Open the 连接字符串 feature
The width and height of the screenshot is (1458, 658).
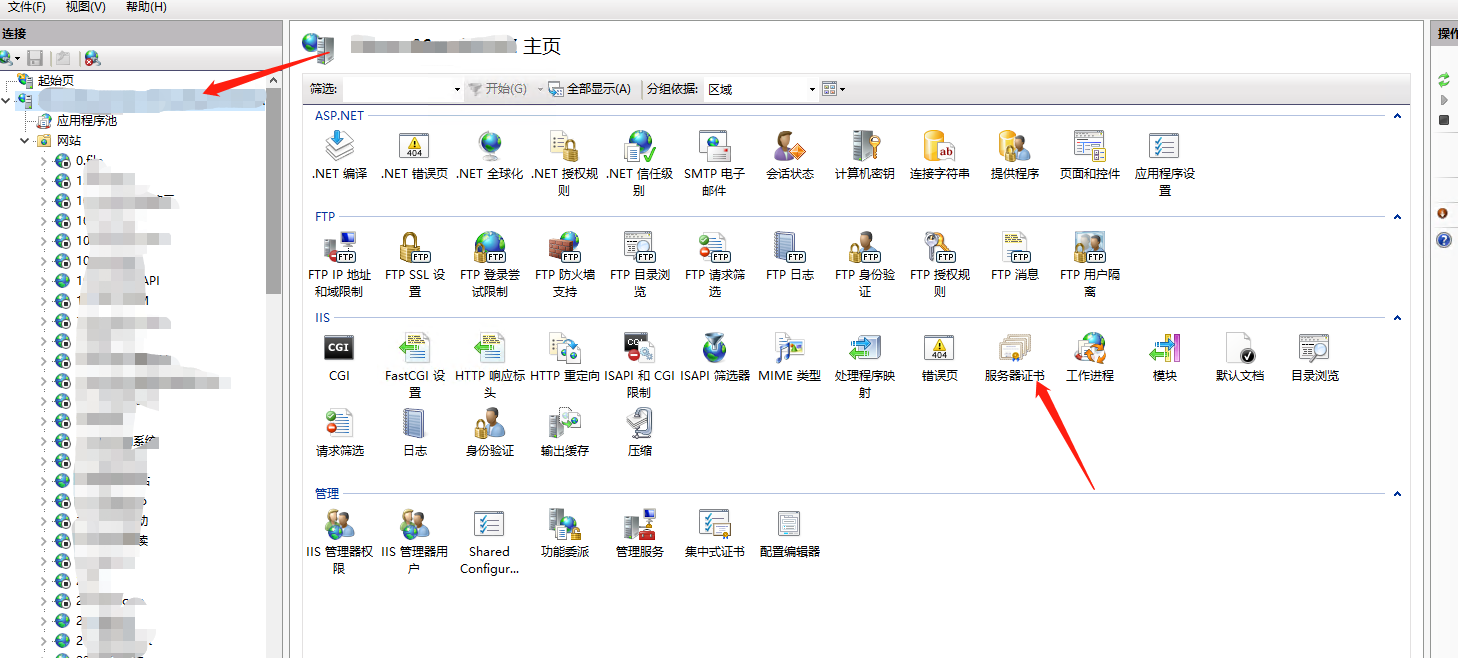(x=940, y=156)
